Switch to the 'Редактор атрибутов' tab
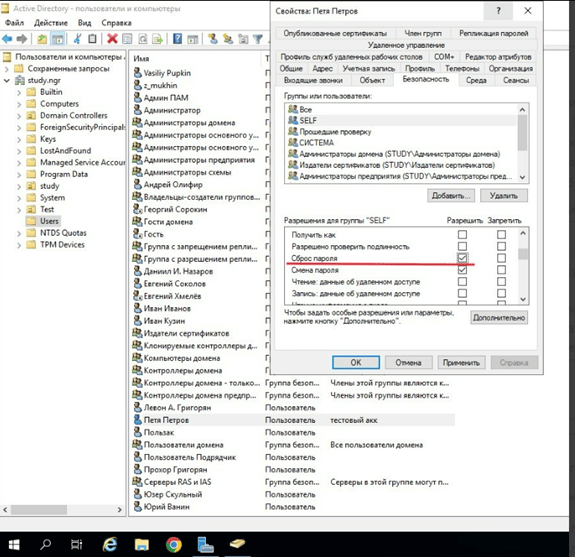 click(498, 57)
